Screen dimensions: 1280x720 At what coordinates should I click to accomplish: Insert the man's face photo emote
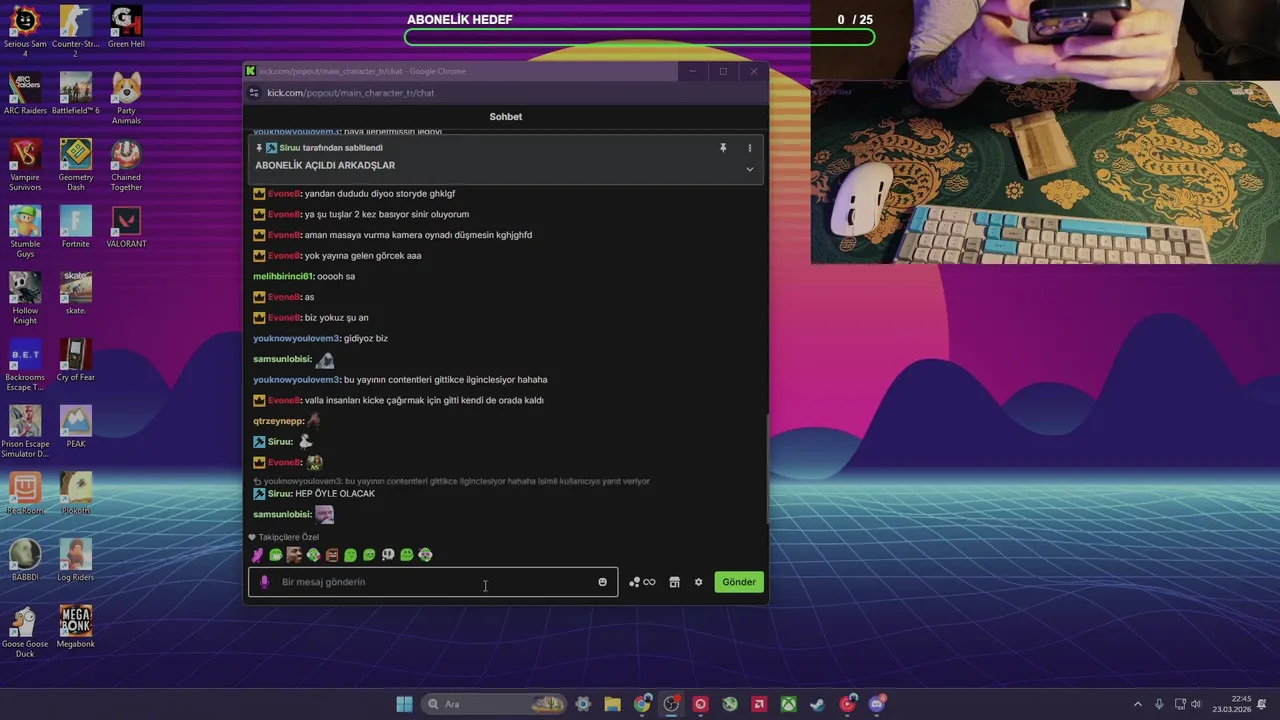pos(294,555)
